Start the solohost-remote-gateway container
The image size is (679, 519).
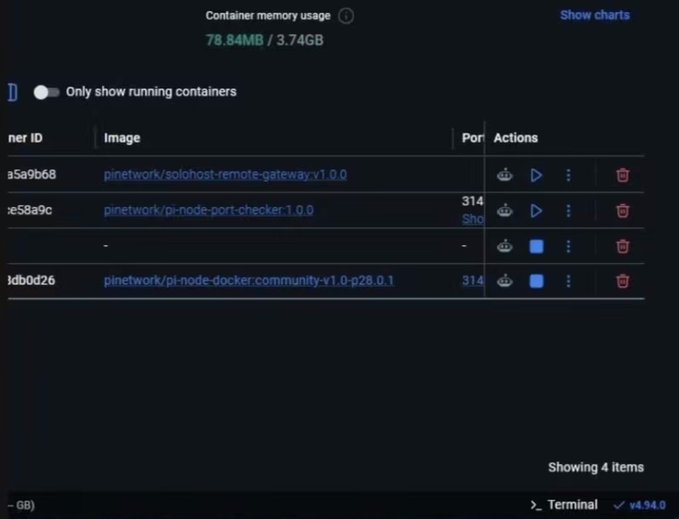(x=536, y=175)
